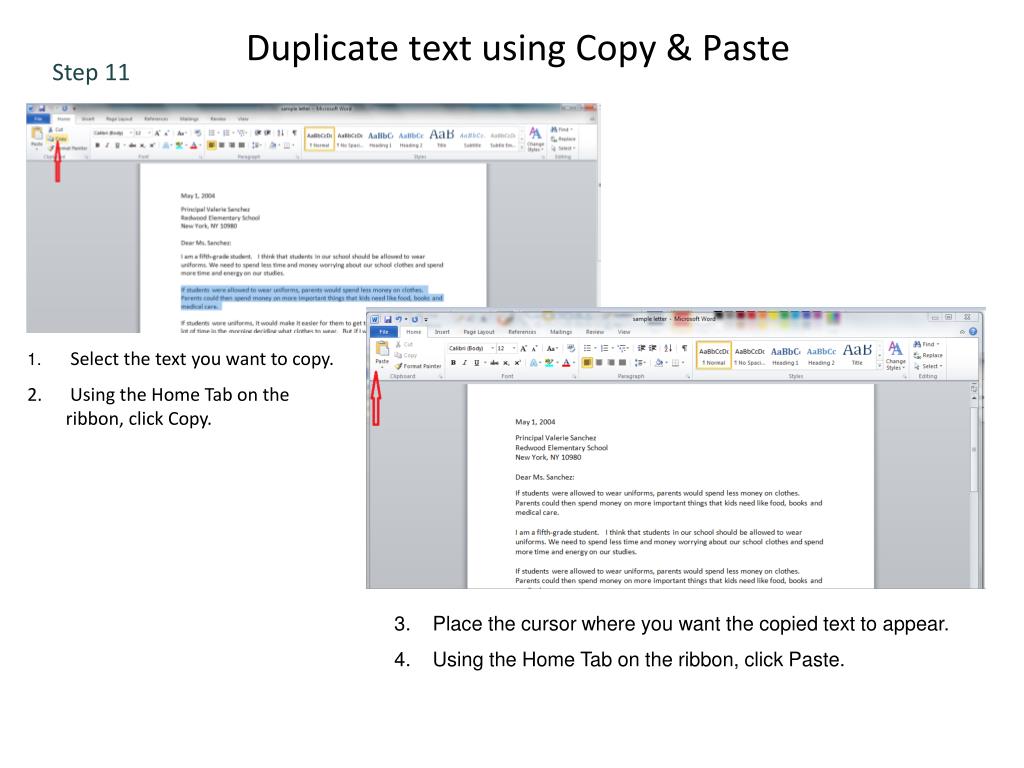
Task: Click Increase Indent in front Word window
Action: [652, 348]
